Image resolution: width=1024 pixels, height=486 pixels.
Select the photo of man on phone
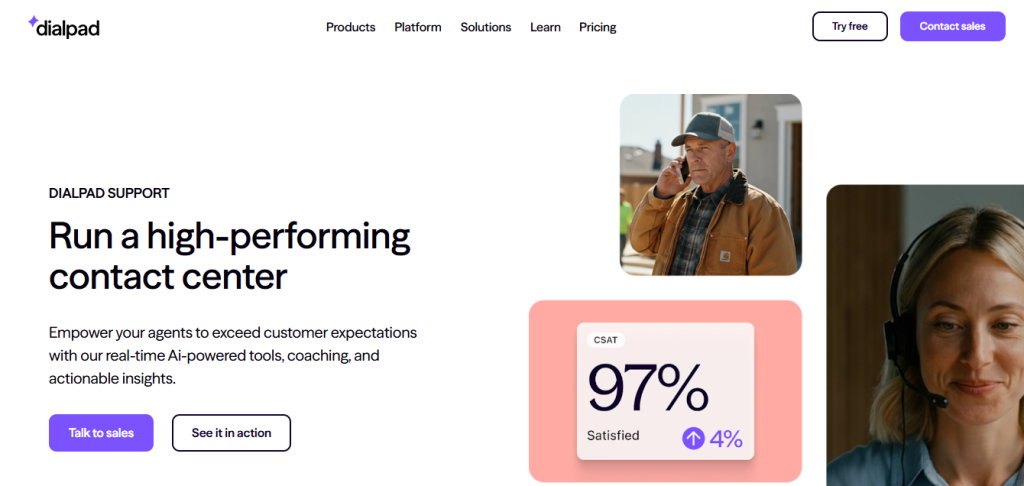(710, 185)
